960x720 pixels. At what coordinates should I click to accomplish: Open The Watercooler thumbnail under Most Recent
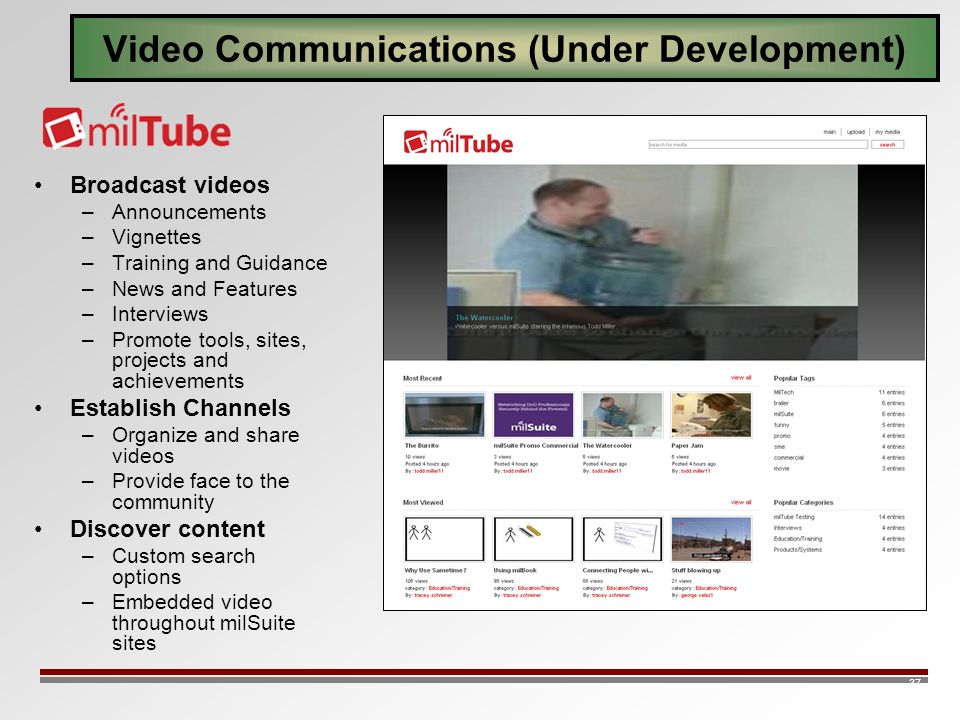coord(622,415)
